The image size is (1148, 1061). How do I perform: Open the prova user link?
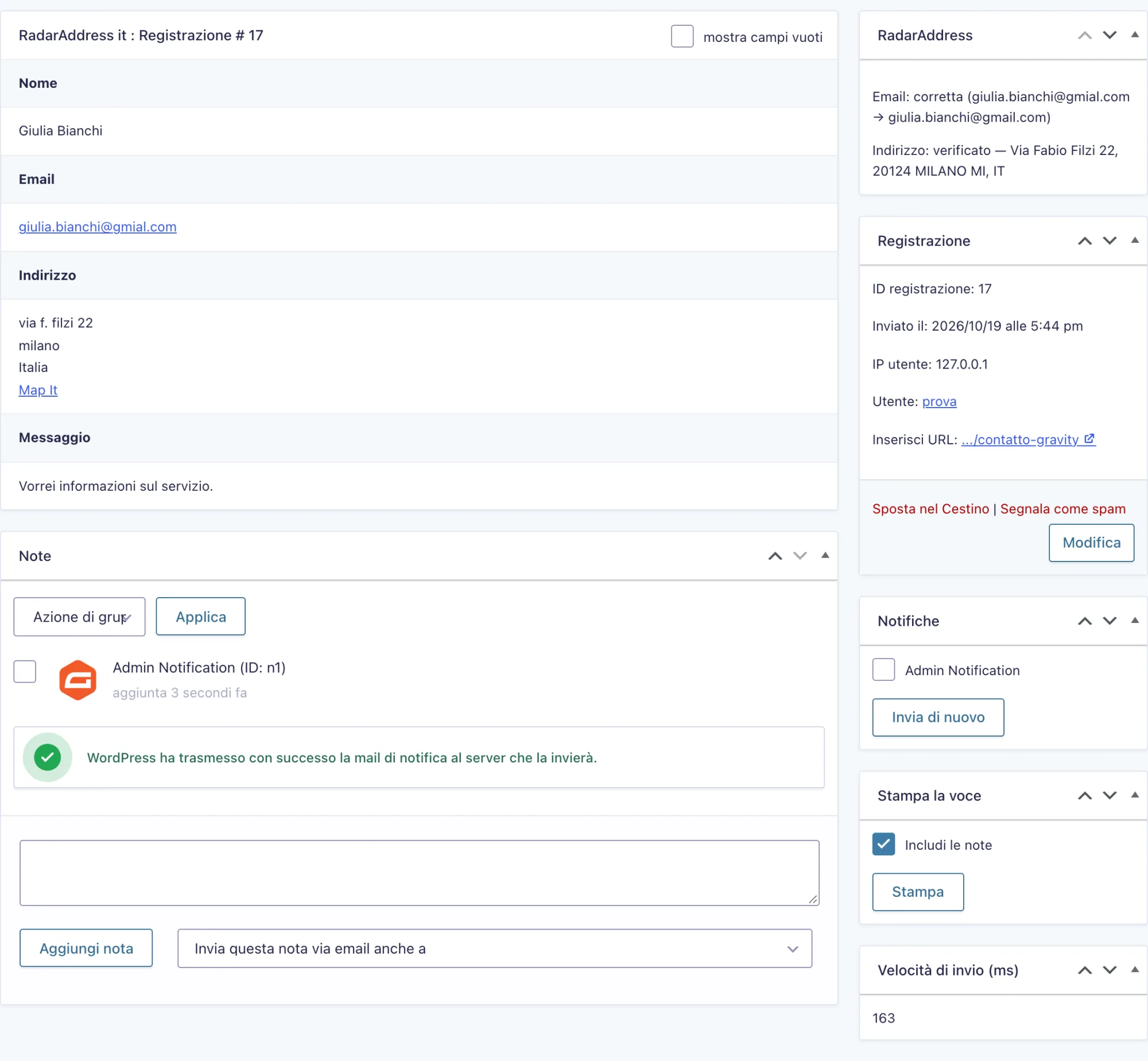(x=939, y=401)
